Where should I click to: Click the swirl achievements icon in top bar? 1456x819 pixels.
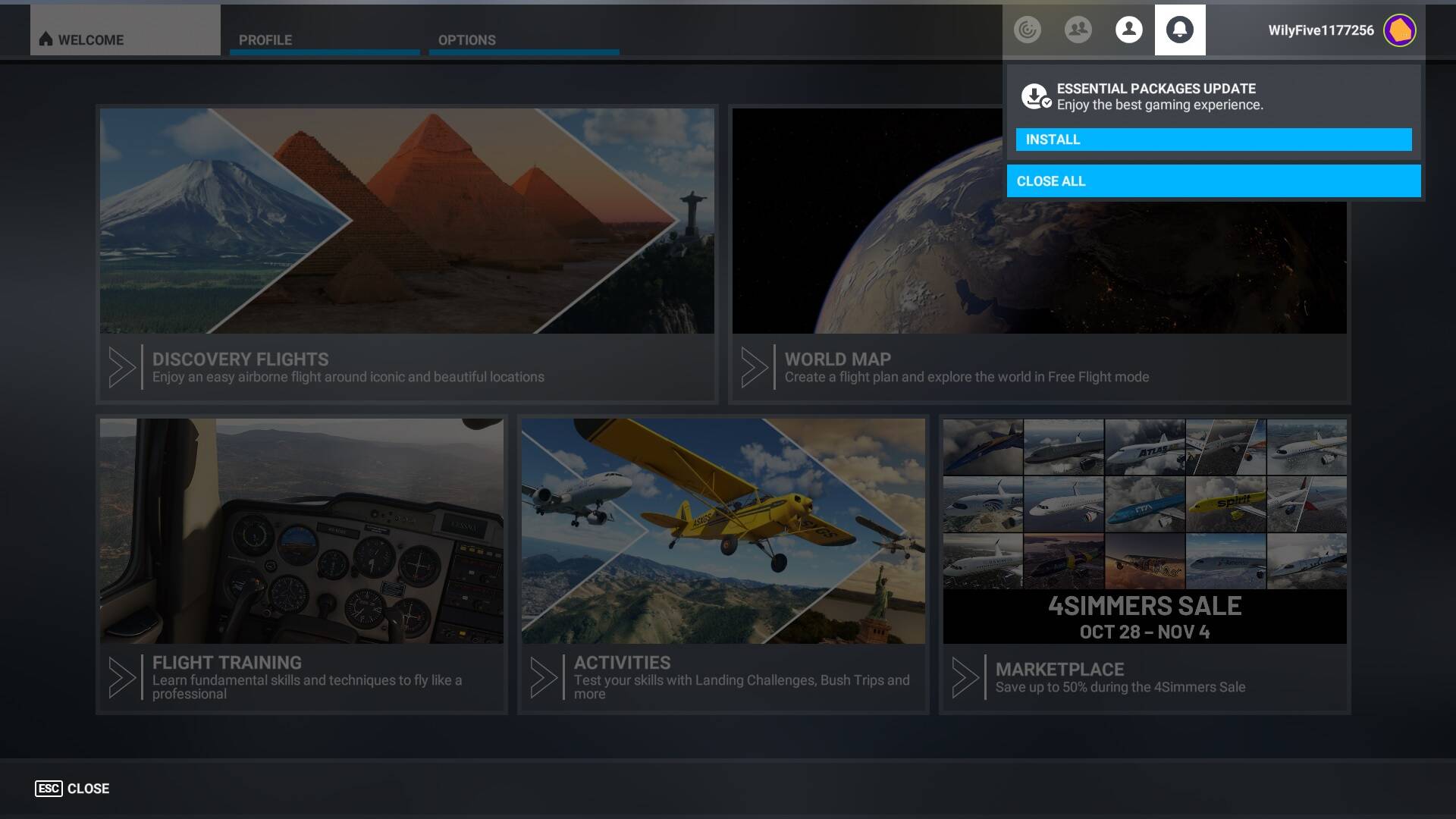pyautogui.click(x=1028, y=30)
